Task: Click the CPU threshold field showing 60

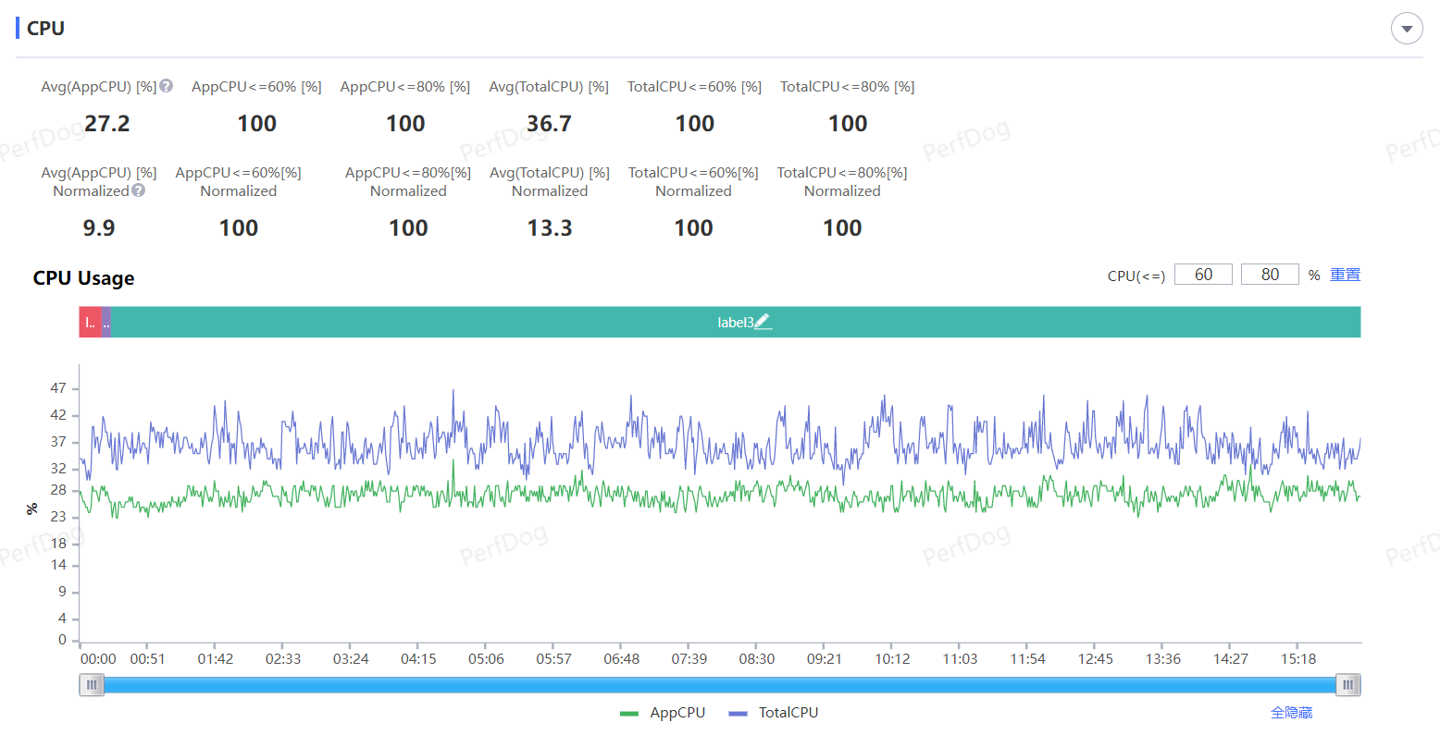Action: (x=1203, y=274)
